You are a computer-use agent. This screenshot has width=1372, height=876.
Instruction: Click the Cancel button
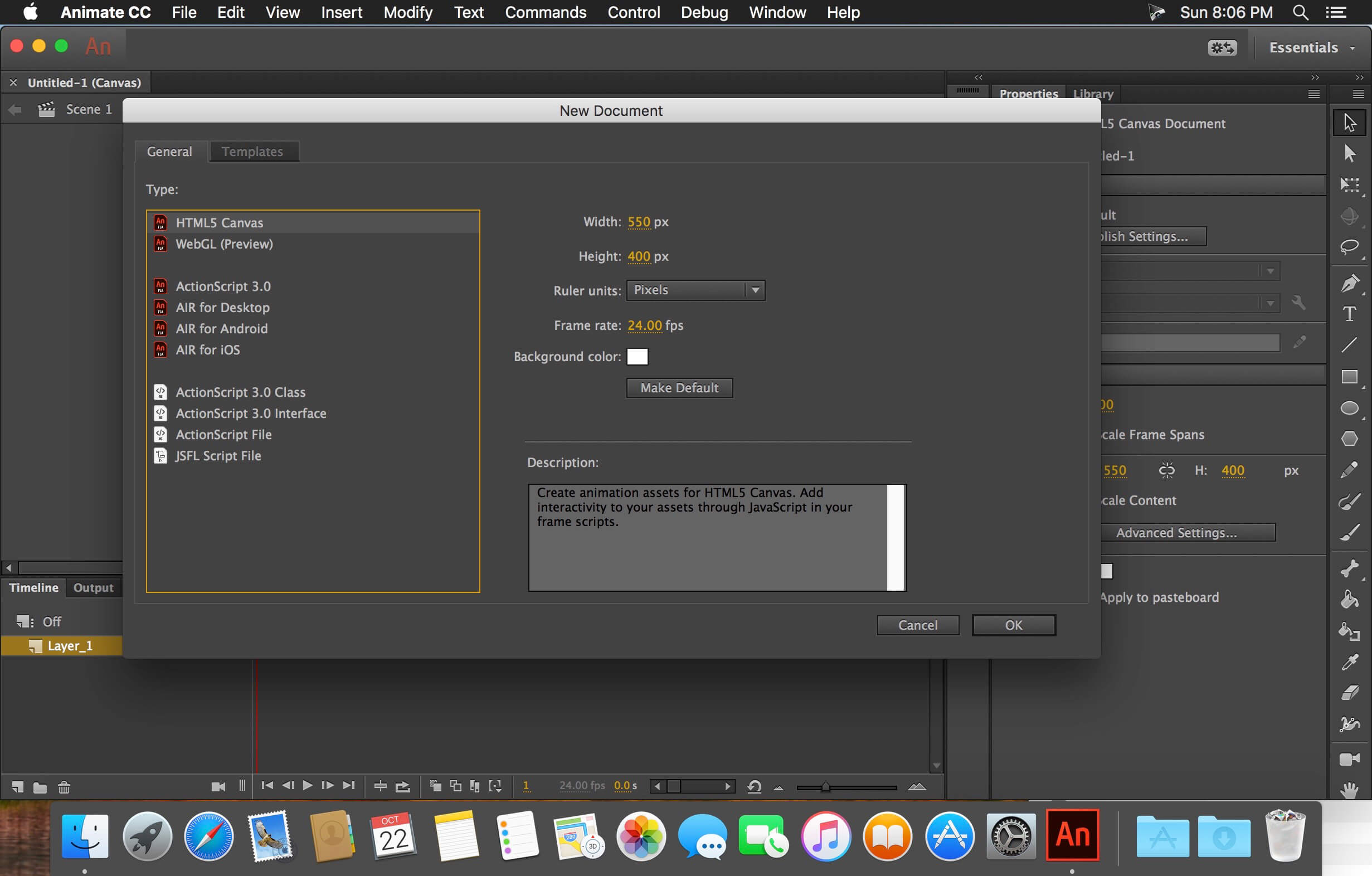[x=917, y=625]
